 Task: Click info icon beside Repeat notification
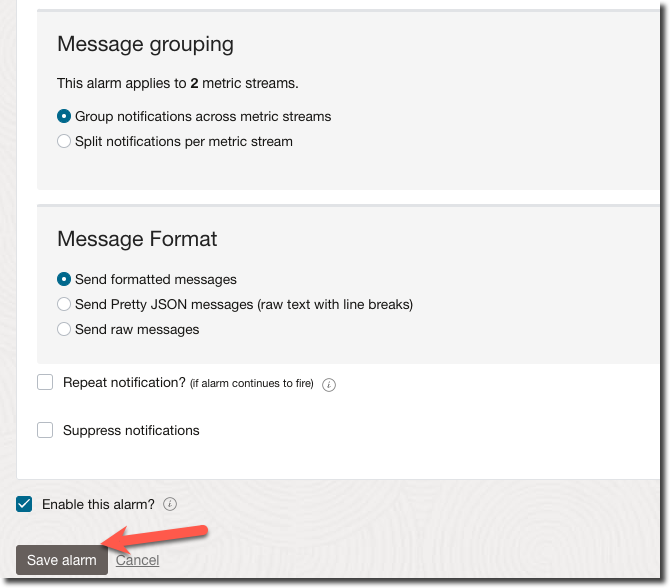tap(329, 384)
